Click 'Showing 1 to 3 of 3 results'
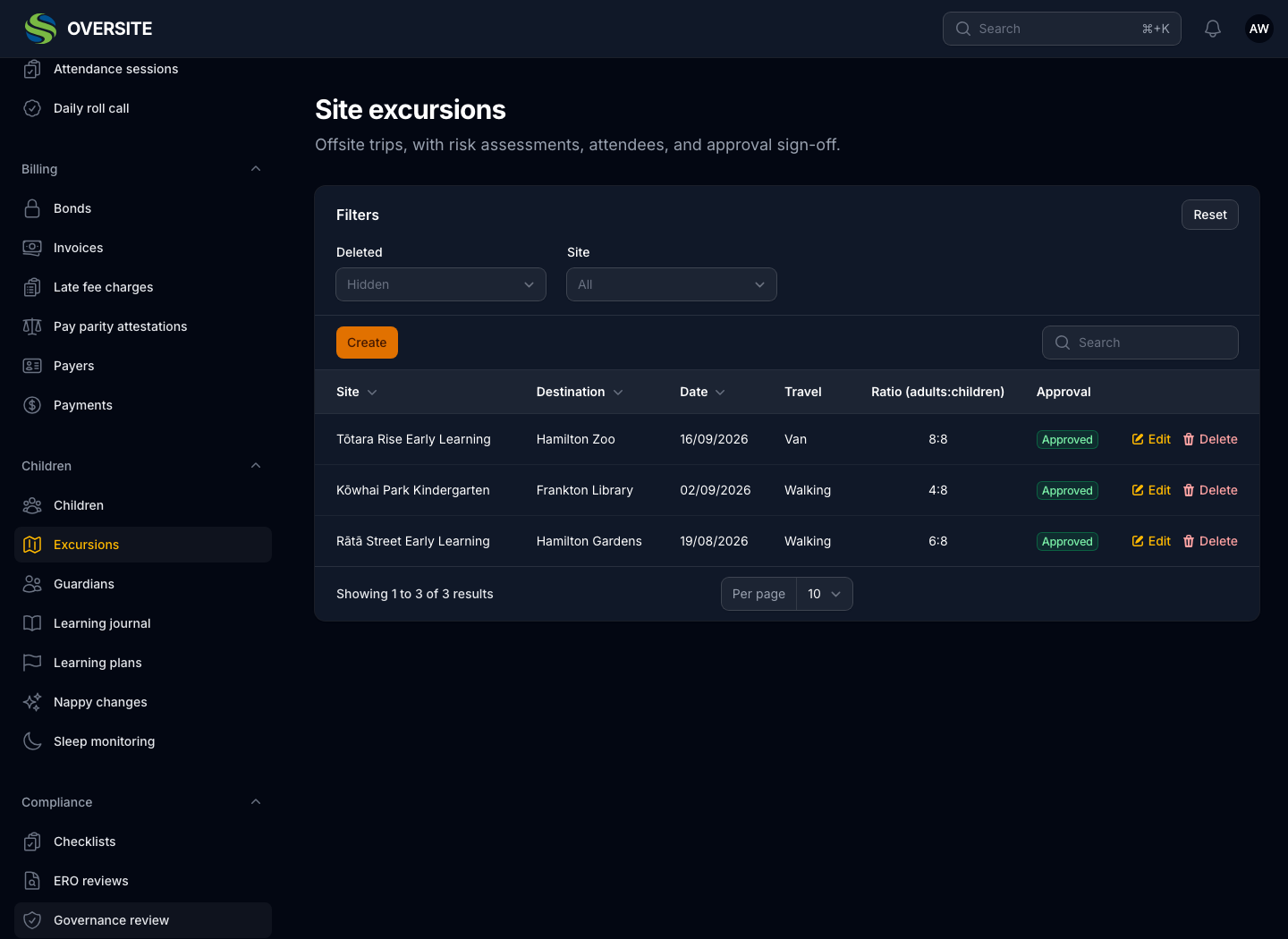 tap(415, 594)
